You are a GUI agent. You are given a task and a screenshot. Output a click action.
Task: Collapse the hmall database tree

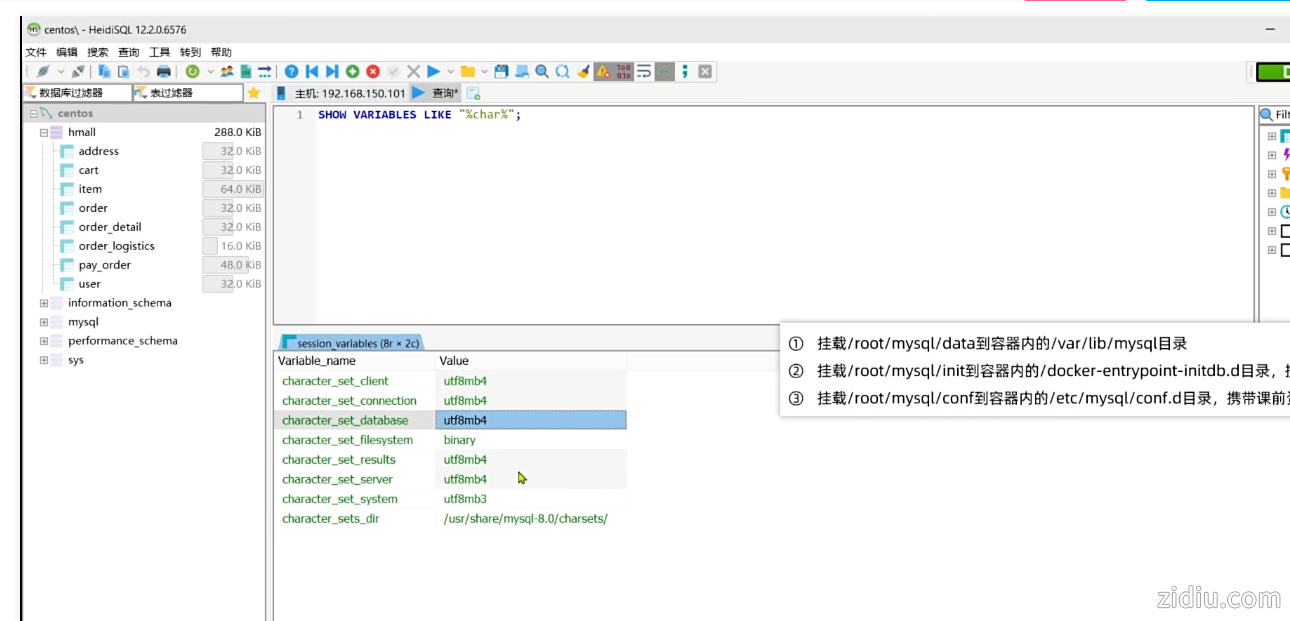[x=44, y=132]
